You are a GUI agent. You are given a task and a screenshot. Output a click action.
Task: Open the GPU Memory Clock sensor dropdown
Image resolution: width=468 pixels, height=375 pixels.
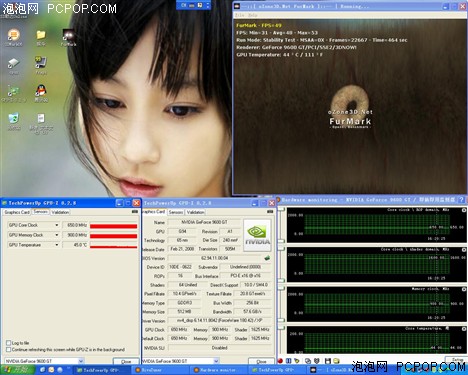(57, 235)
